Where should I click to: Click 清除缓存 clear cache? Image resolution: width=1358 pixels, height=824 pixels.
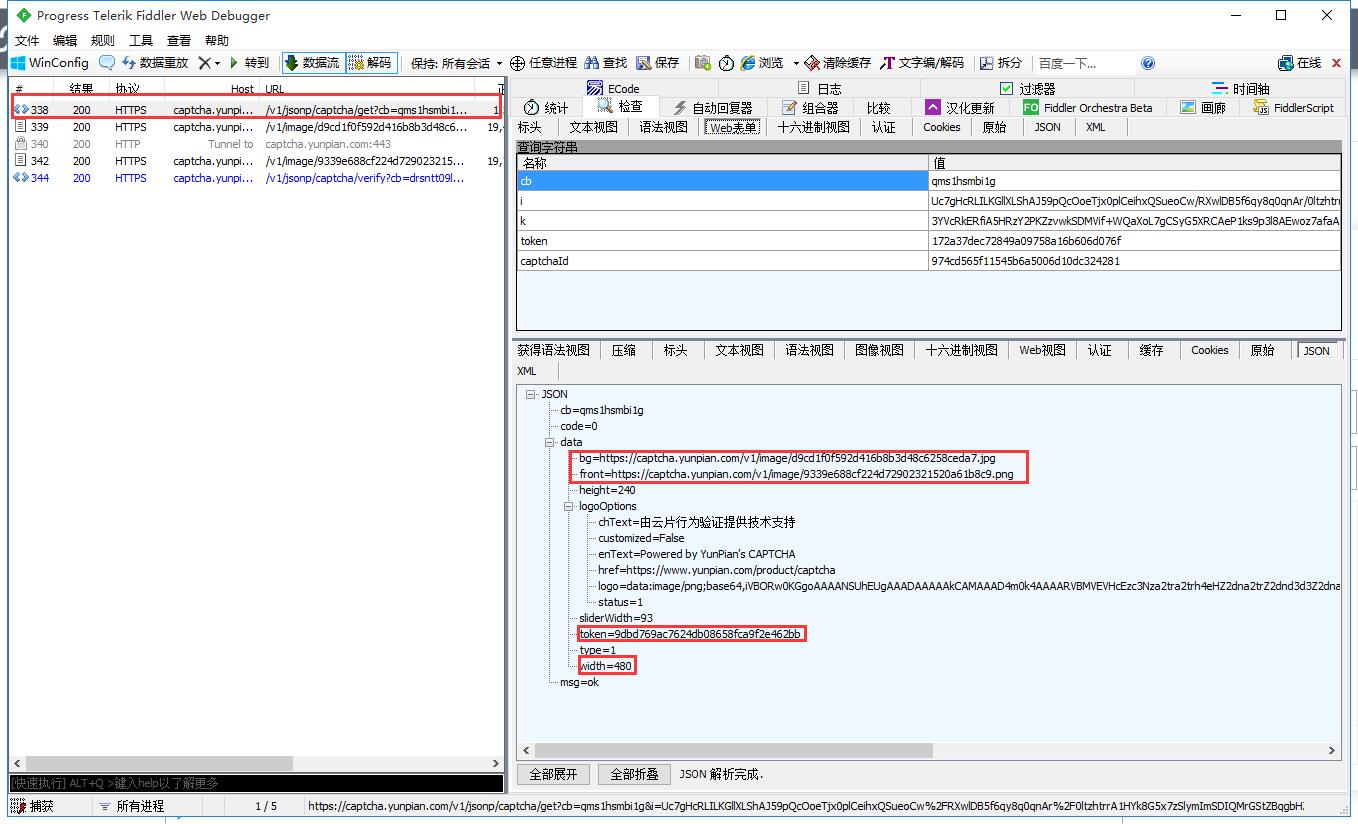838,63
